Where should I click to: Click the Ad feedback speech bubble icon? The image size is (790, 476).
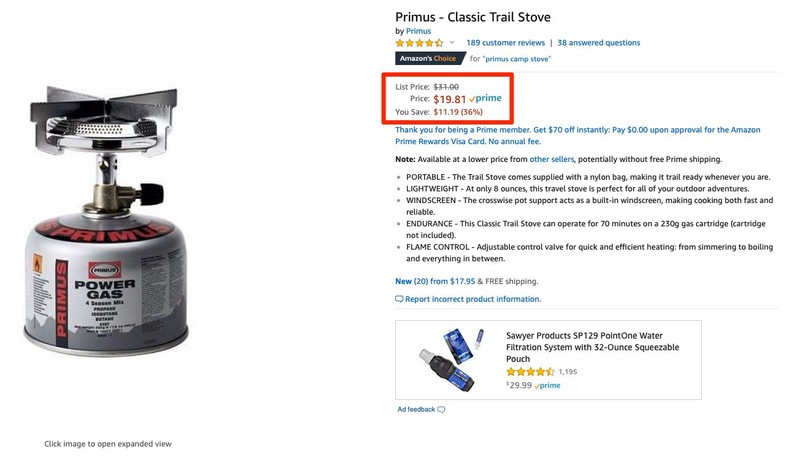click(x=441, y=409)
